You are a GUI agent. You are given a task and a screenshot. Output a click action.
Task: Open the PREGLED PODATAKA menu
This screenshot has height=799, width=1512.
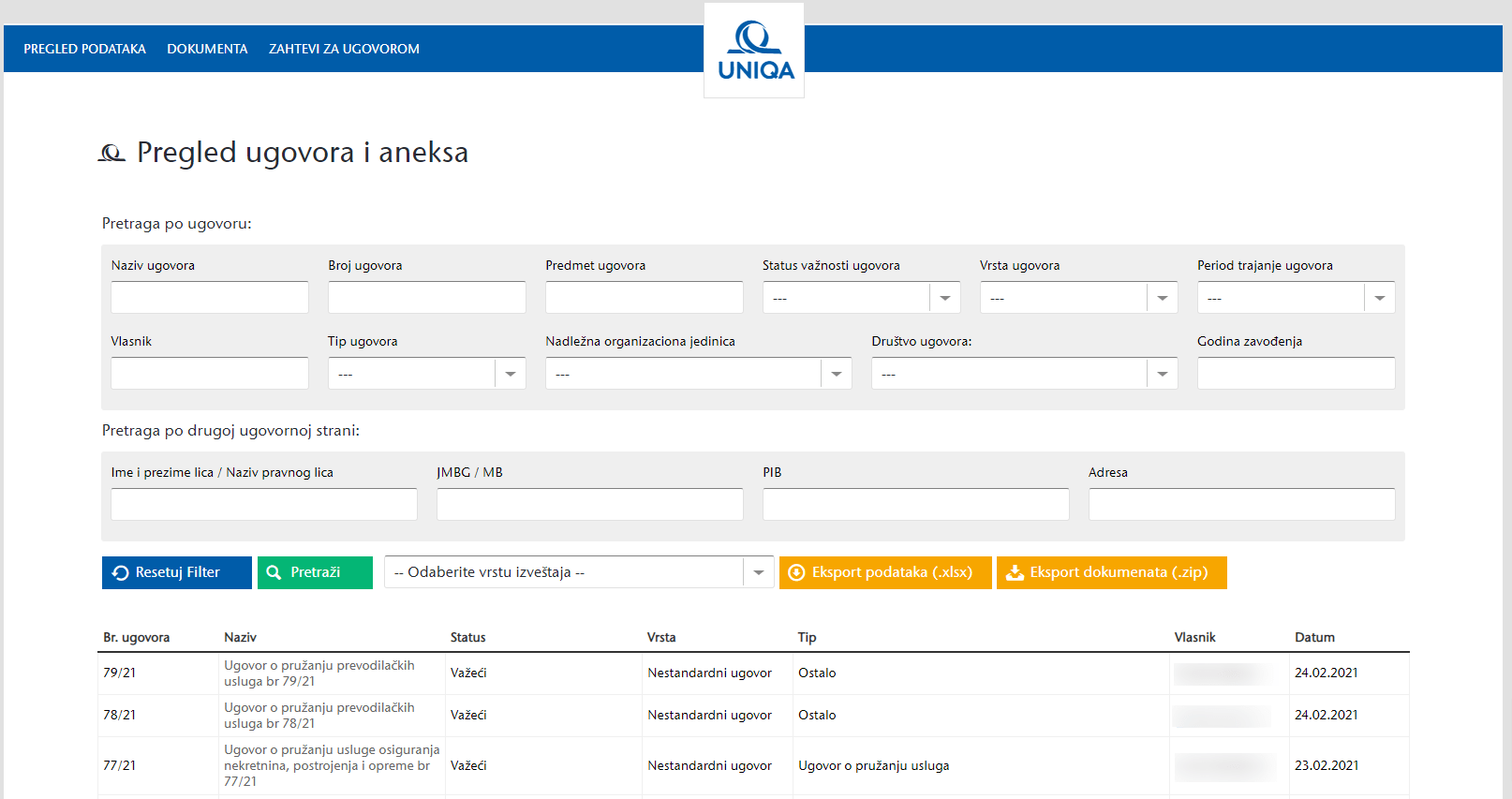click(x=84, y=49)
